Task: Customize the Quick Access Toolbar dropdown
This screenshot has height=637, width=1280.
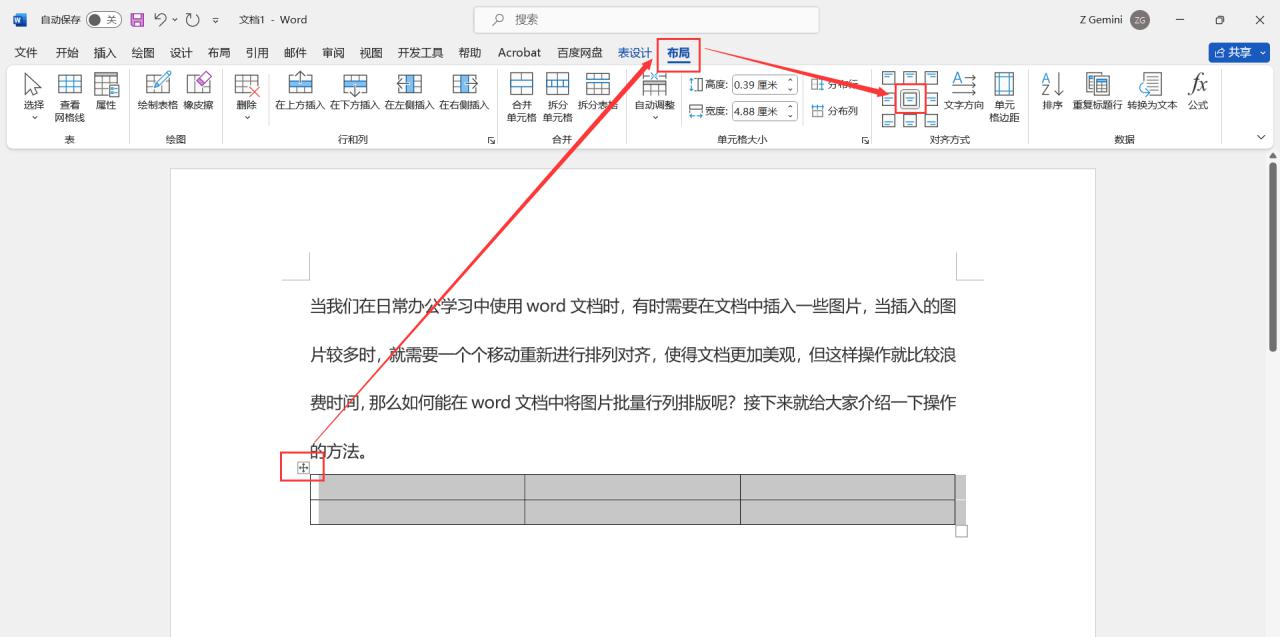Action: [215, 20]
